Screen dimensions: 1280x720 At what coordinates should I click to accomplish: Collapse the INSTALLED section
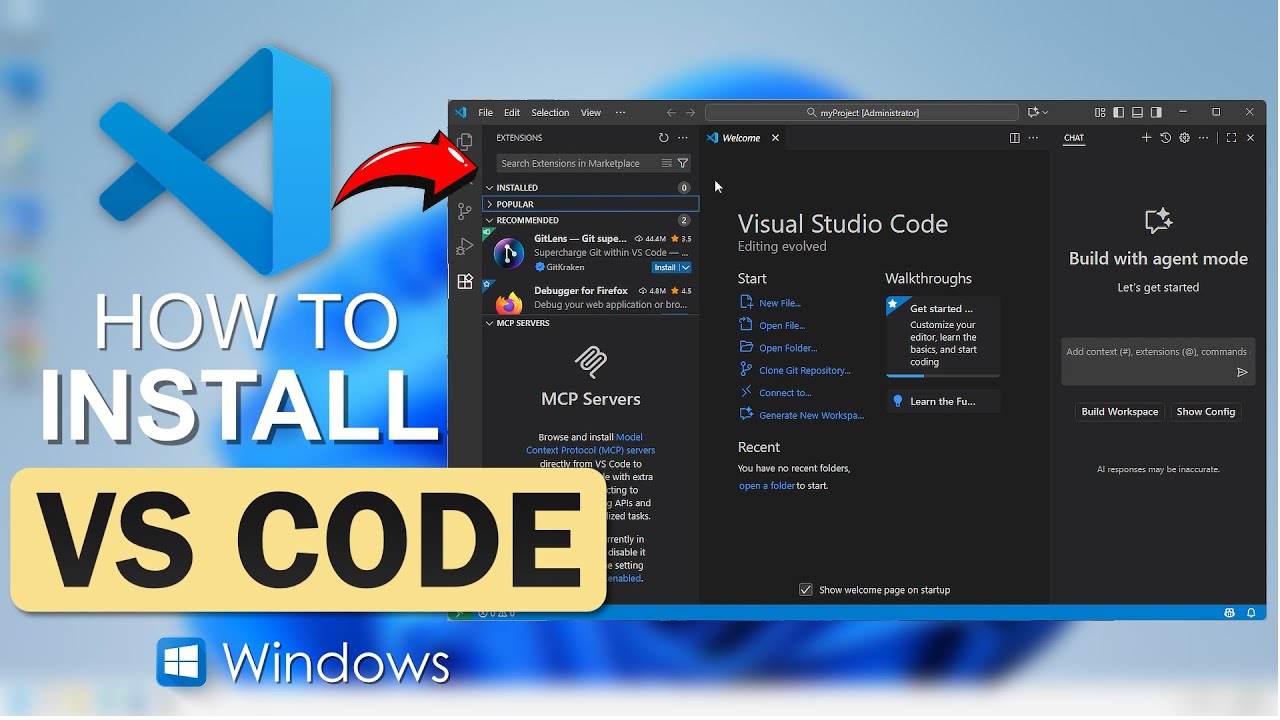pyautogui.click(x=590, y=188)
